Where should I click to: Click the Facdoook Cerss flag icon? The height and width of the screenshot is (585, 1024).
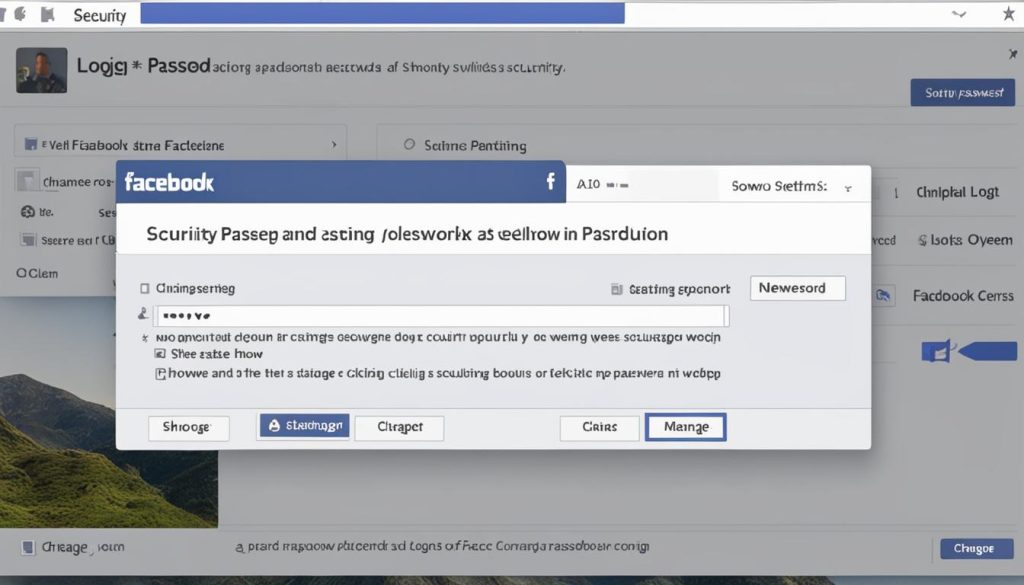pyautogui.click(x=884, y=296)
